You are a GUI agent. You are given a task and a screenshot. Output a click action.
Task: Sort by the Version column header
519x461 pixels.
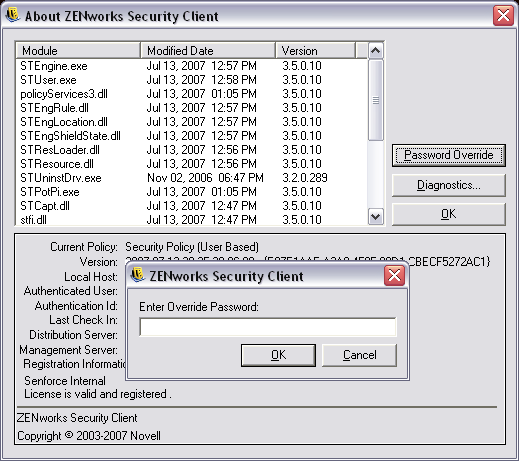pyautogui.click(x=315, y=51)
